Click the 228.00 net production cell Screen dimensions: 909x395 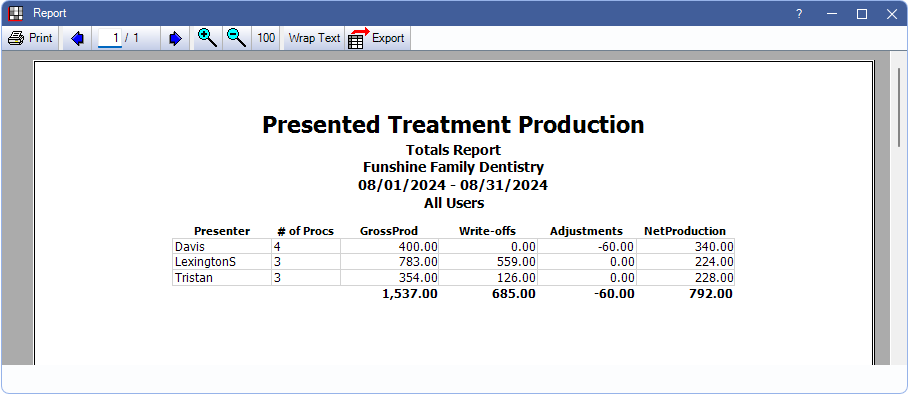click(x=686, y=278)
